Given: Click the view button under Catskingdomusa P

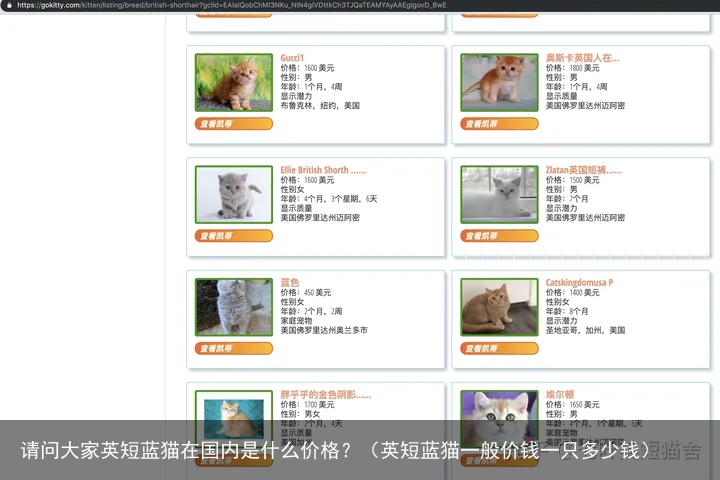Looking at the screenshot, I should pyautogui.click(x=499, y=348).
